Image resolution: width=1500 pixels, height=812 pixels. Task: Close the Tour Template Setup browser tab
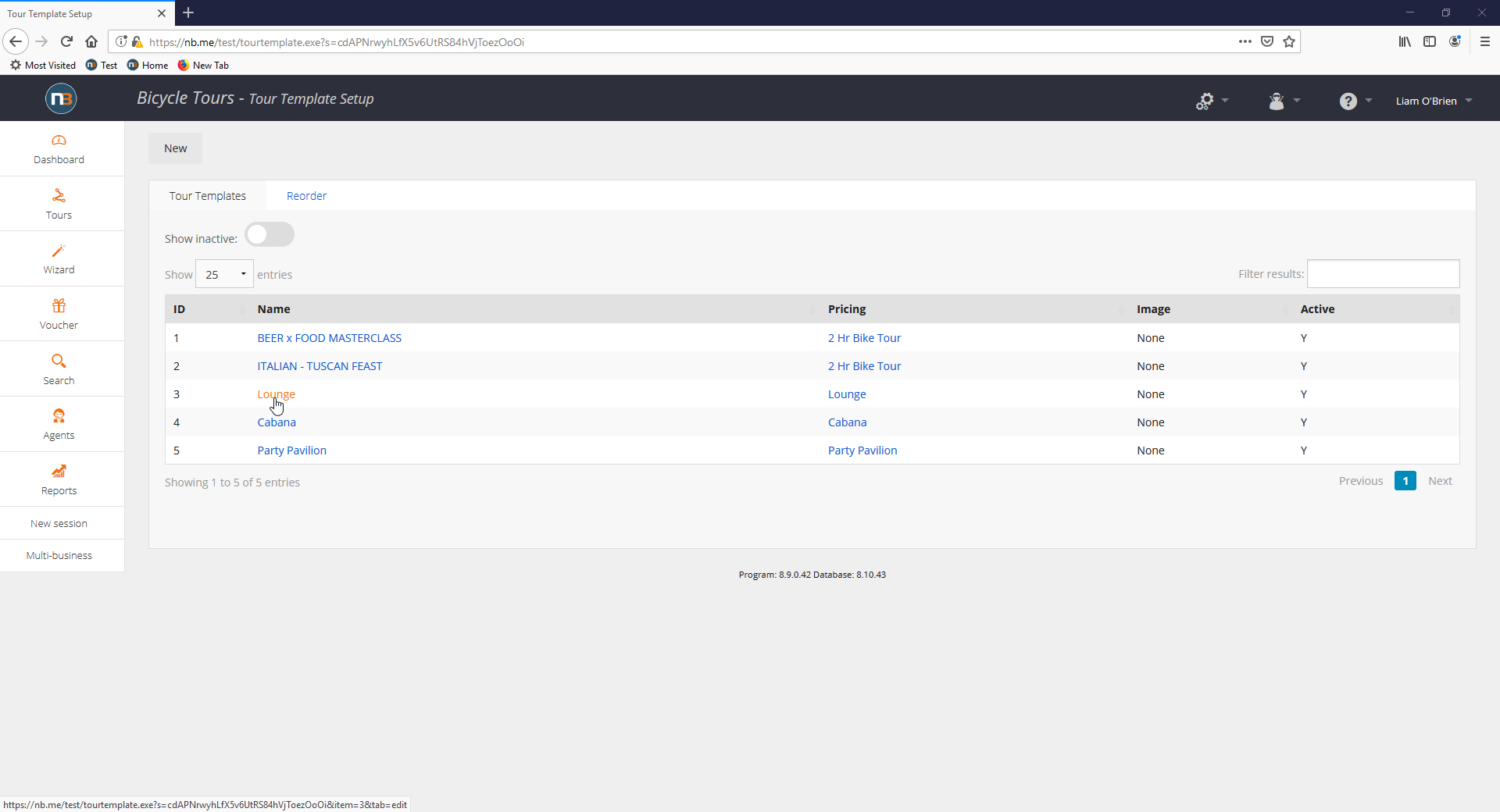click(x=162, y=13)
